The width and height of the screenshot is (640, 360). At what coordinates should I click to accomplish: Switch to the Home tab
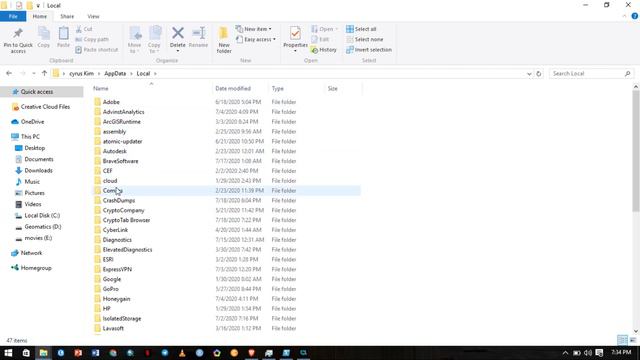tap(40, 16)
